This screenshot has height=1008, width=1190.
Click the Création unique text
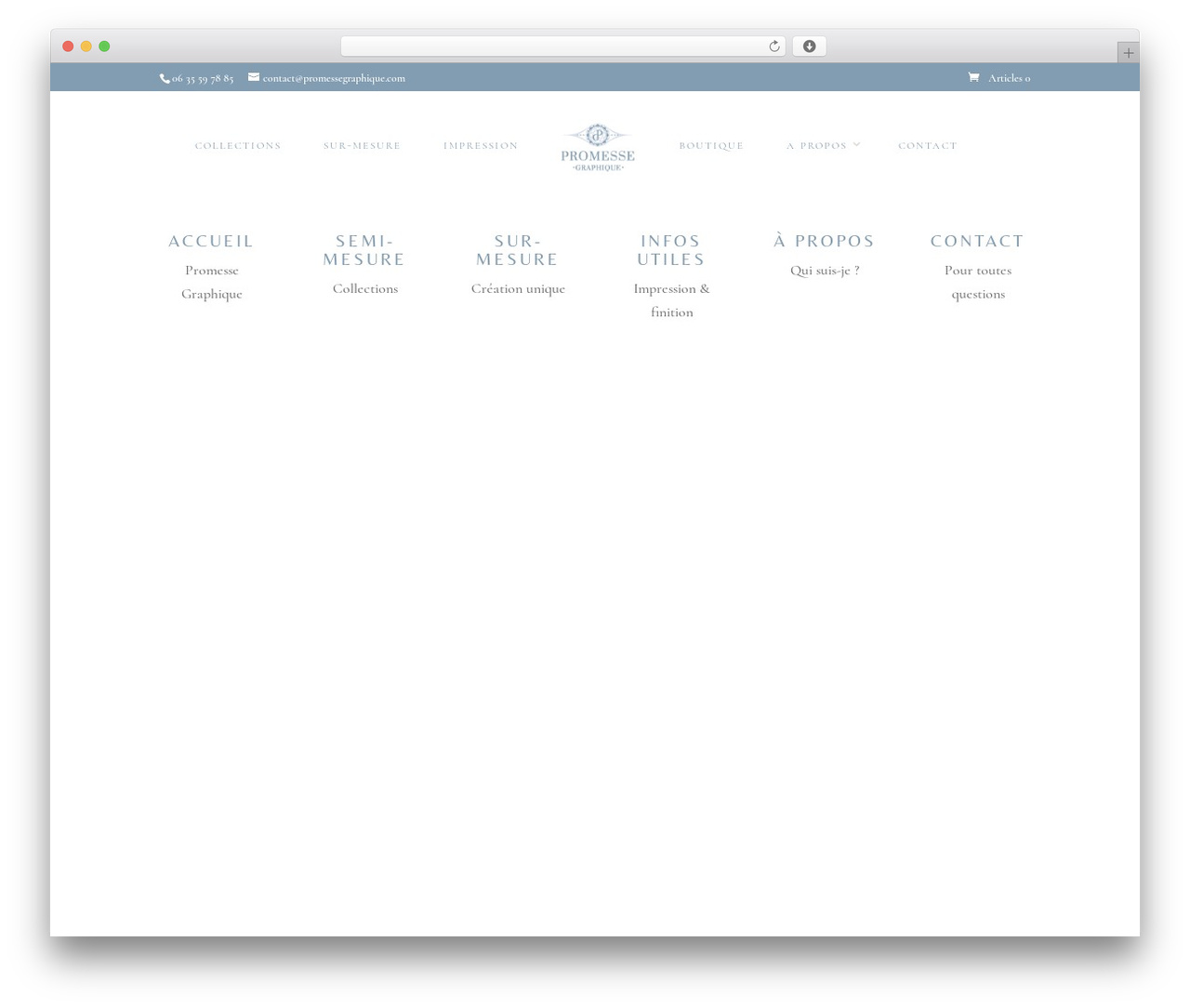tap(518, 289)
